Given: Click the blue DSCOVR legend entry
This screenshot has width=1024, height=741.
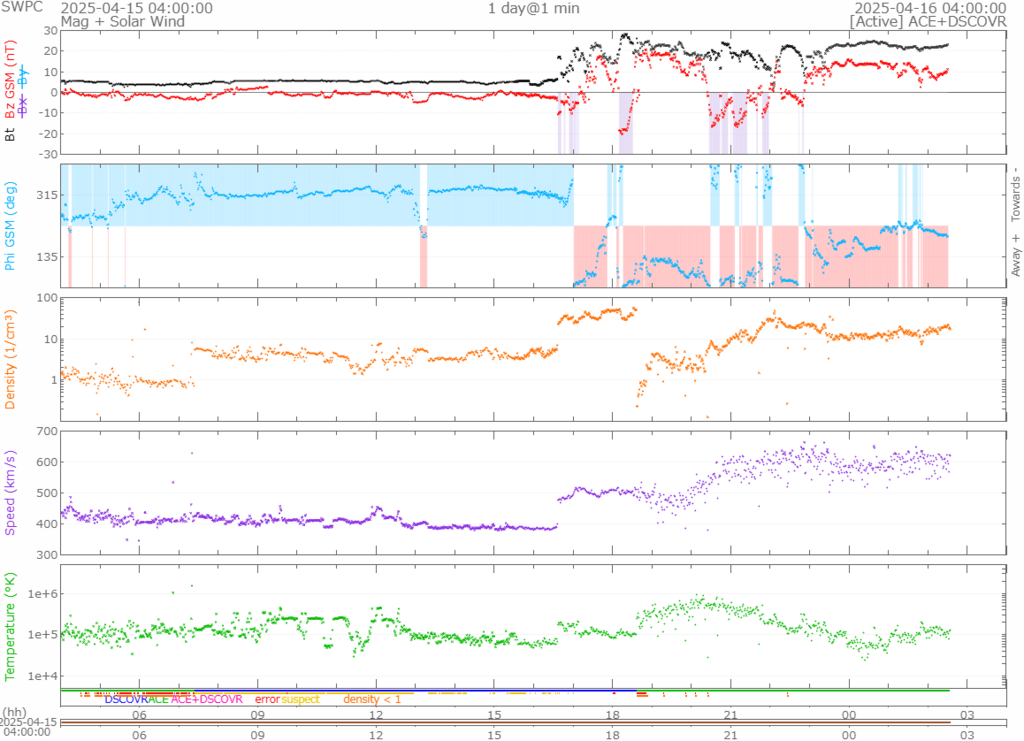Looking at the screenshot, I should point(126,699).
